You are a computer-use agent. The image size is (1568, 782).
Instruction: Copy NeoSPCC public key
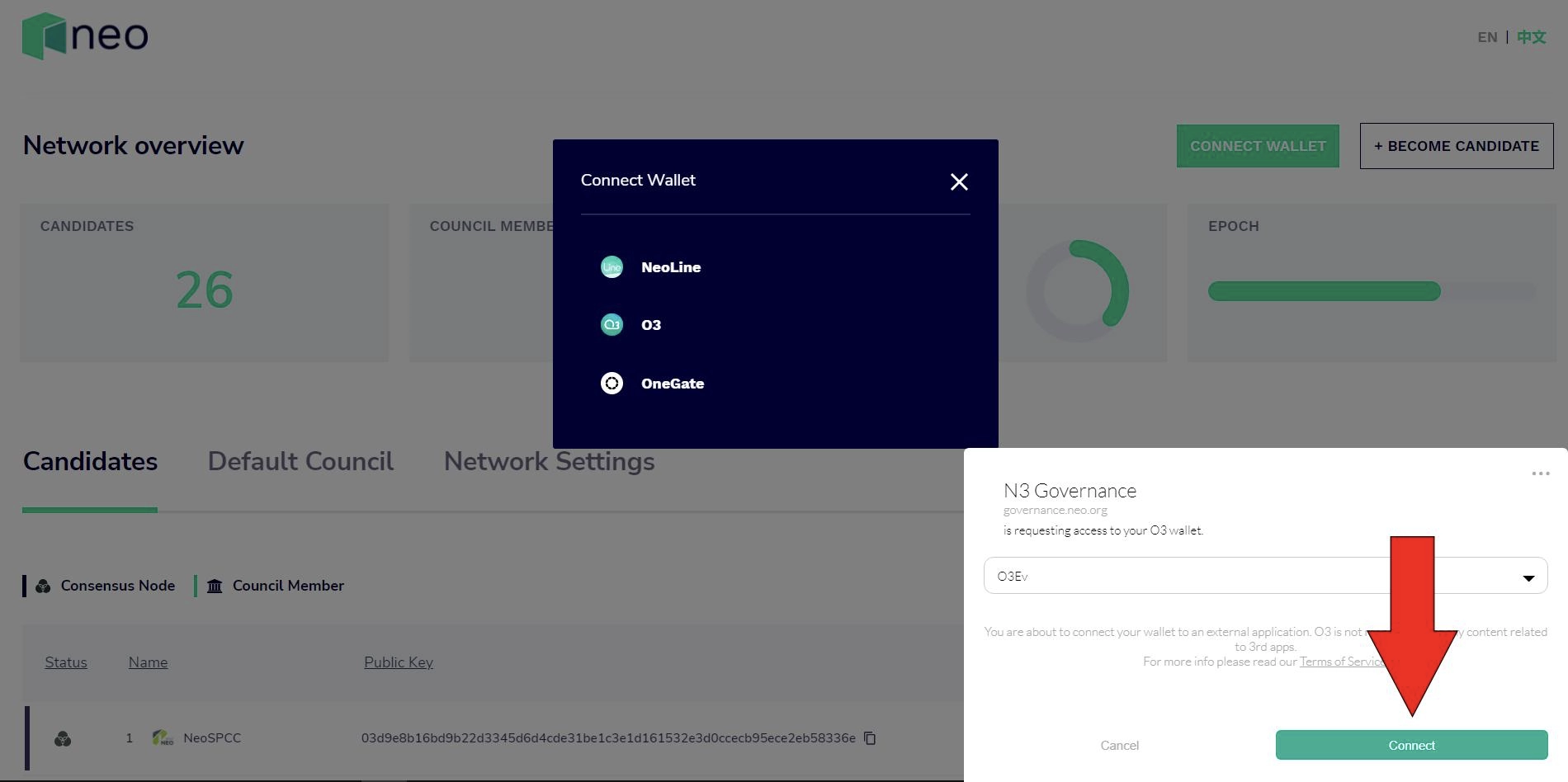[870, 737]
